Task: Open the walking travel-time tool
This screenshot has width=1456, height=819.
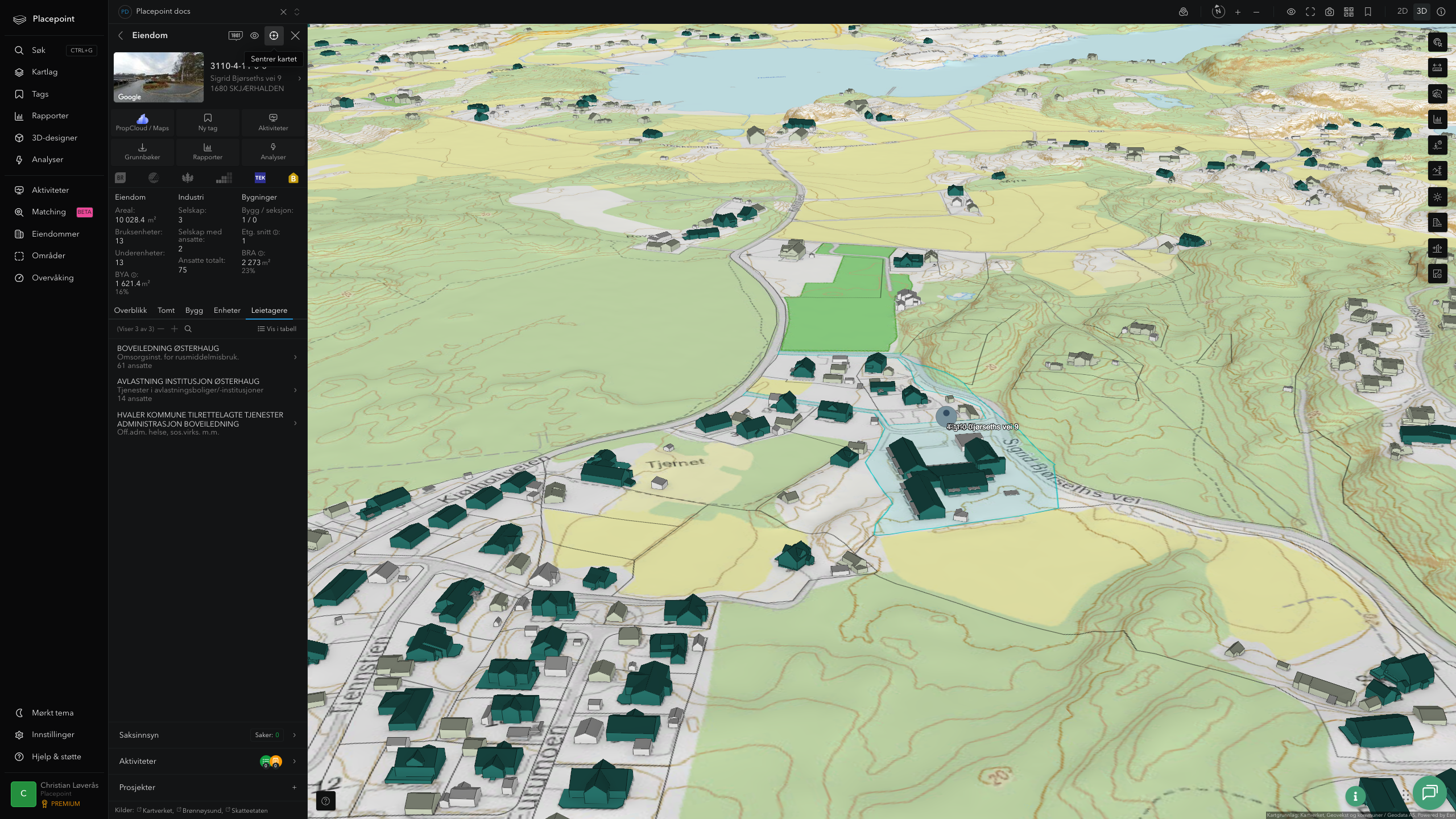Action: (1437, 145)
